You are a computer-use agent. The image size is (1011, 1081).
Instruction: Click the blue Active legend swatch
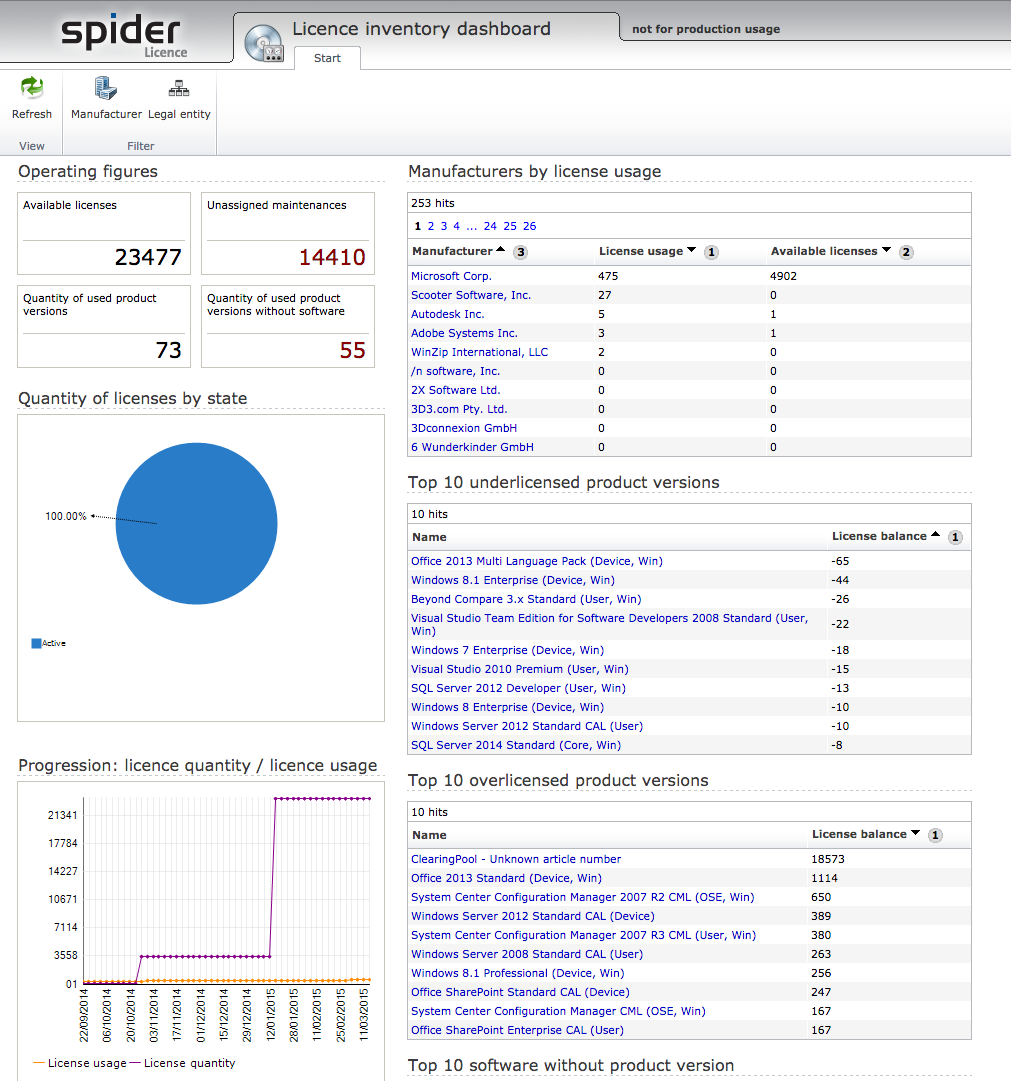pyautogui.click(x=36, y=643)
